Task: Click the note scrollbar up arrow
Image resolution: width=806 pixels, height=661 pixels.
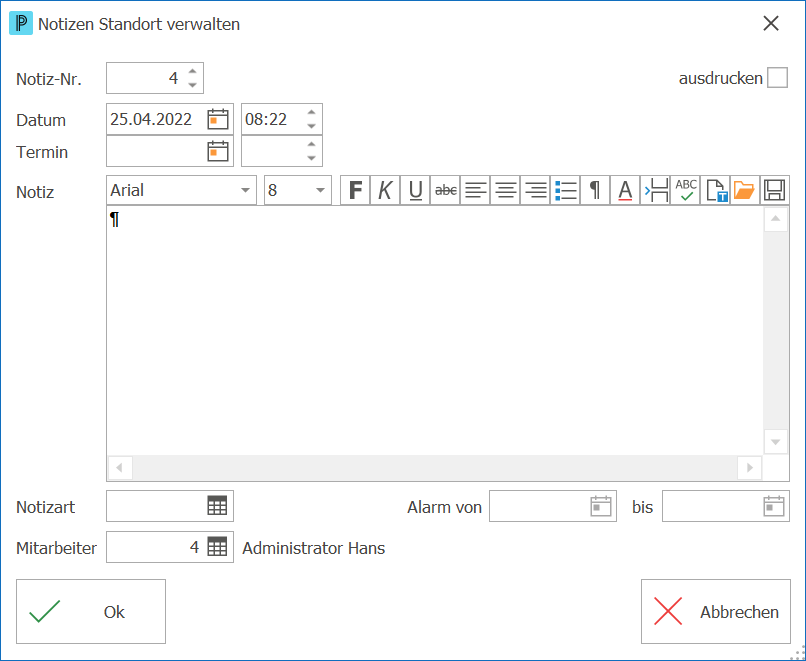Action: click(x=776, y=219)
